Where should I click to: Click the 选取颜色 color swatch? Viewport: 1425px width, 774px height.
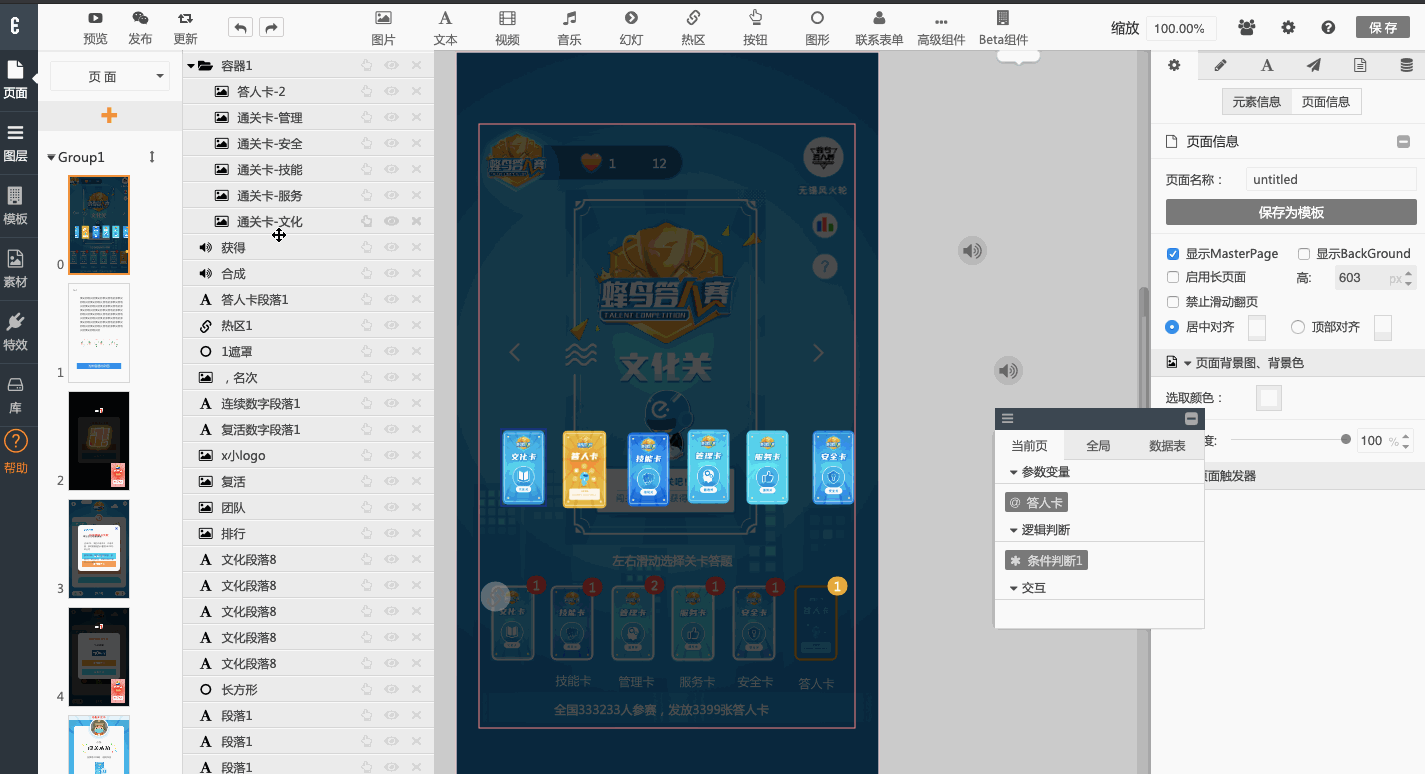(x=1268, y=398)
